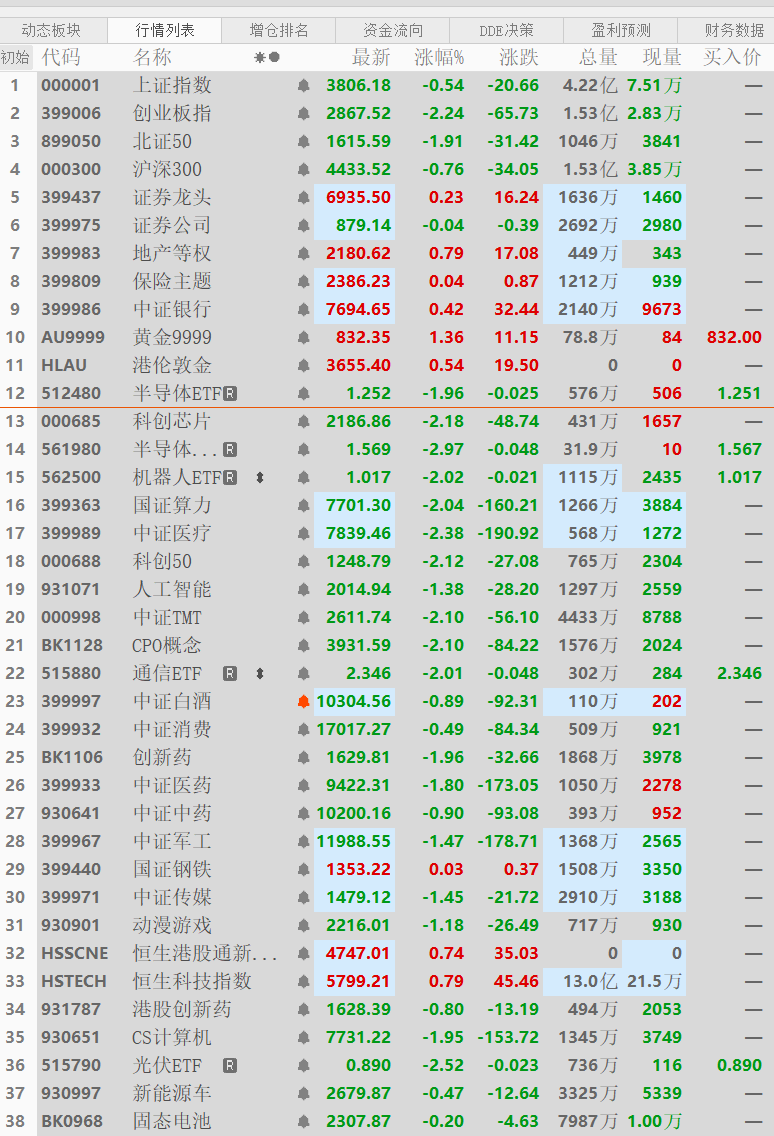Screen dimensions: 774x1136
Task: Click the marker icons in the header row
Action: point(267,57)
